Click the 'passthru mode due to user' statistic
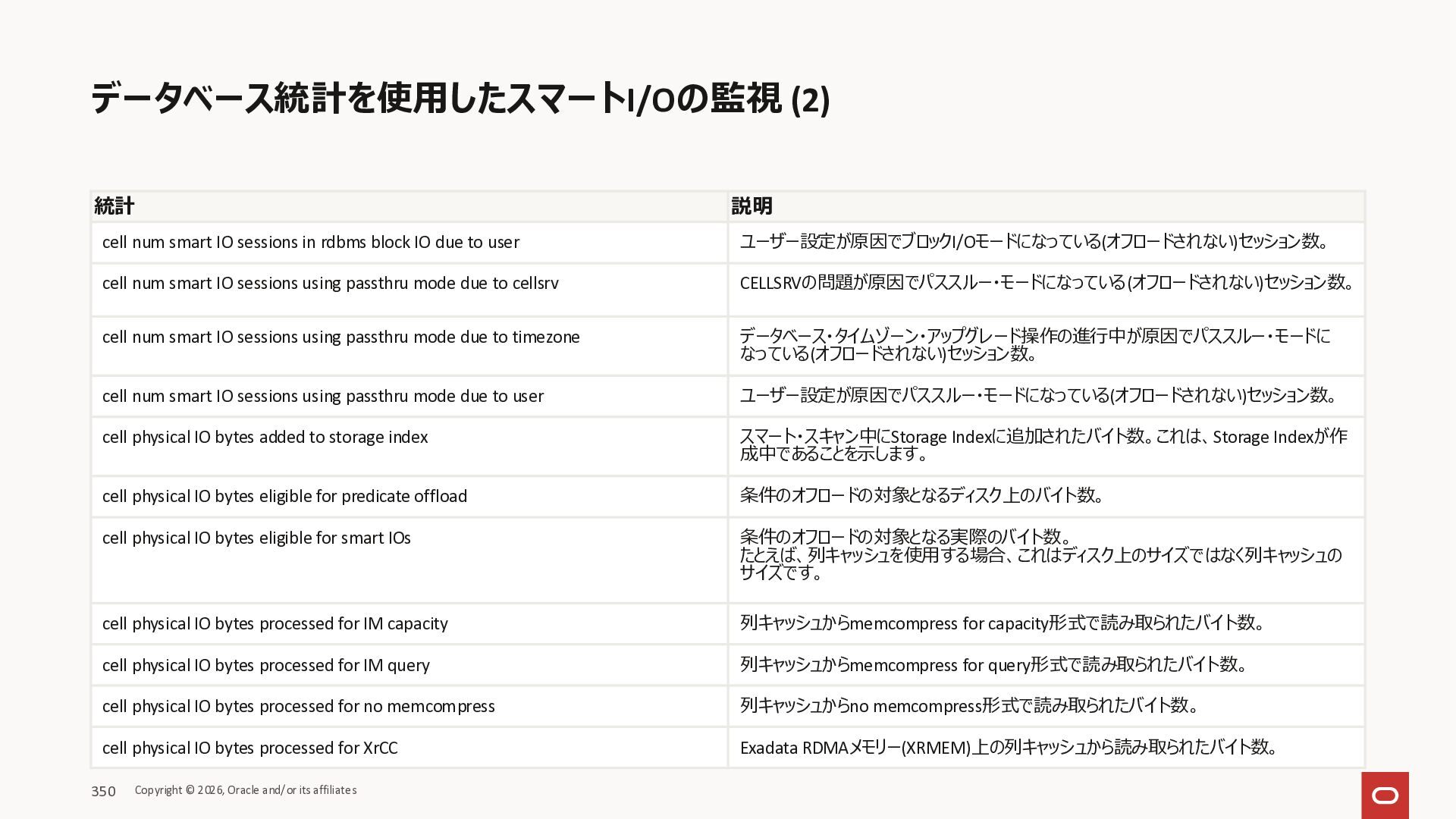The image size is (1456, 819). point(323,397)
